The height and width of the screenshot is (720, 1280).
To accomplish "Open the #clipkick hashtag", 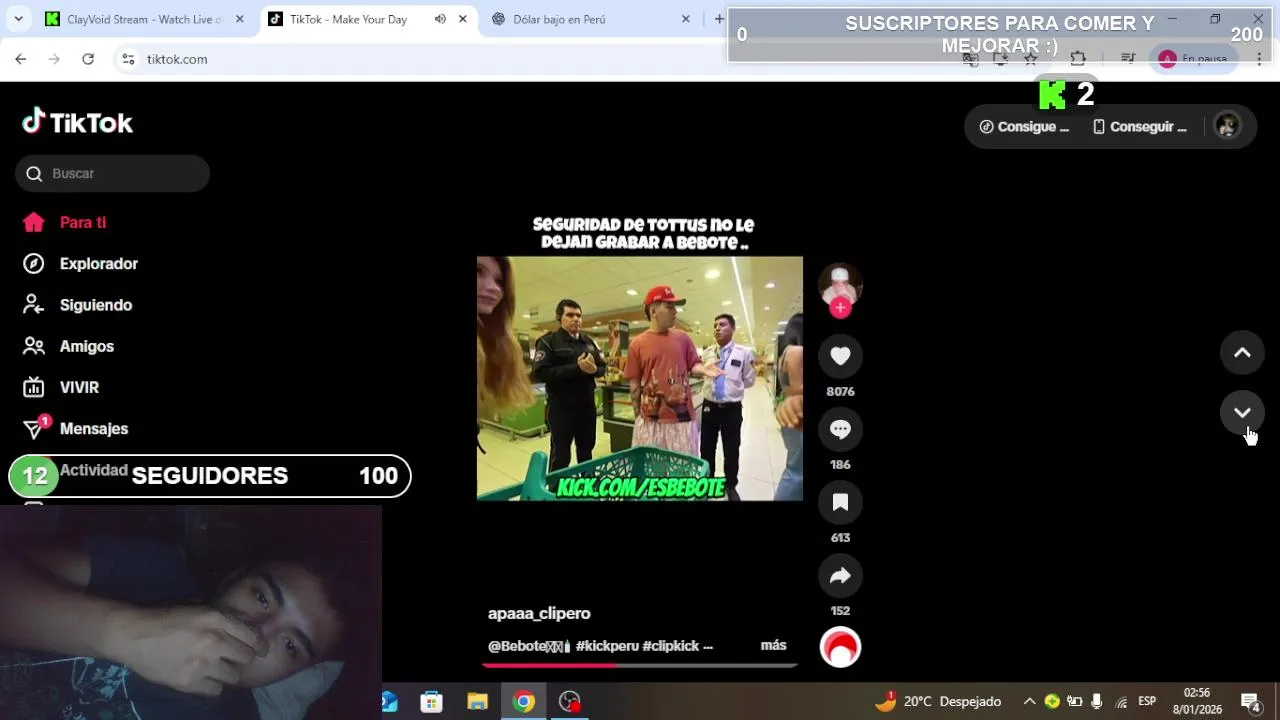I will [670, 646].
